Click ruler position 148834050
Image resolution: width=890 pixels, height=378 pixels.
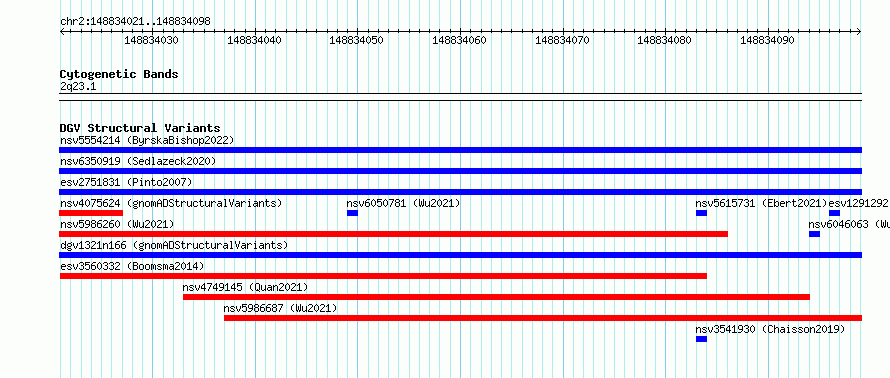point(356,40)
